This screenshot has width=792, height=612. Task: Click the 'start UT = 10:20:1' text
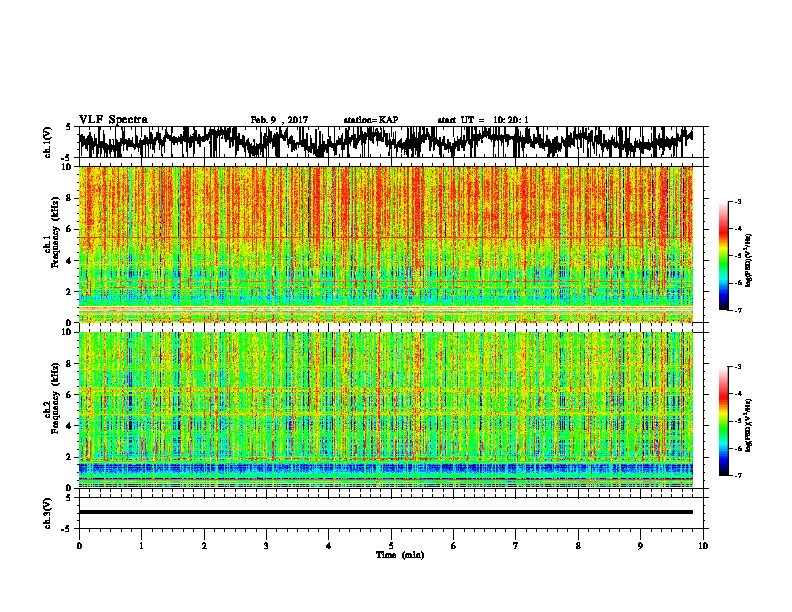[x=483, y=120]
